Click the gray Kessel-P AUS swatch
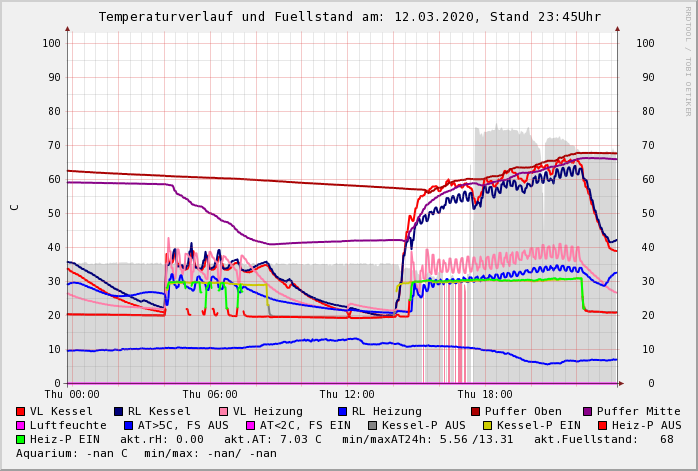This screenshot has width=698, height=471. pos(372,425)
